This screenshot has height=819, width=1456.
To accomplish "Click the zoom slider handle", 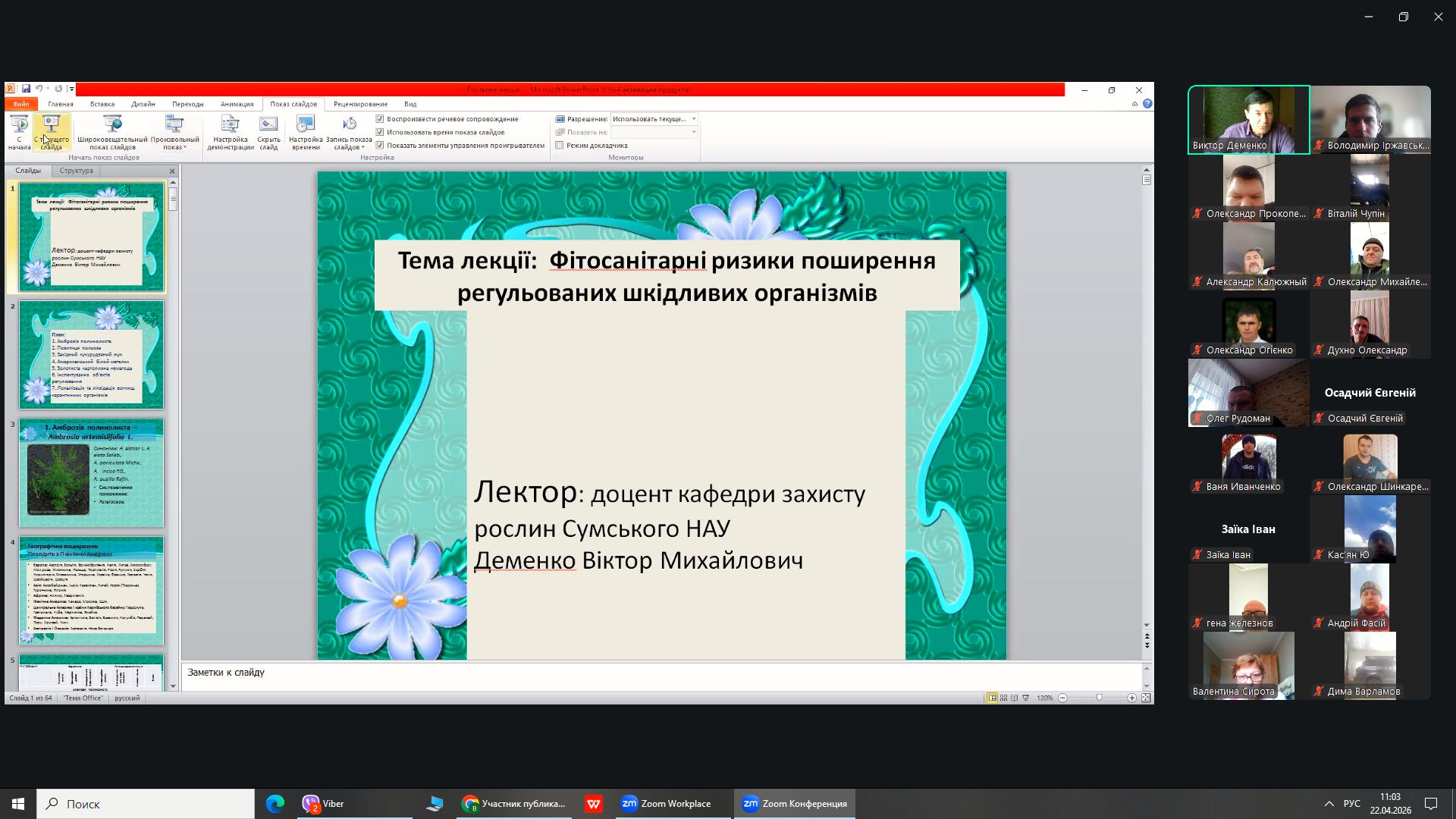I will point(1099,698).
